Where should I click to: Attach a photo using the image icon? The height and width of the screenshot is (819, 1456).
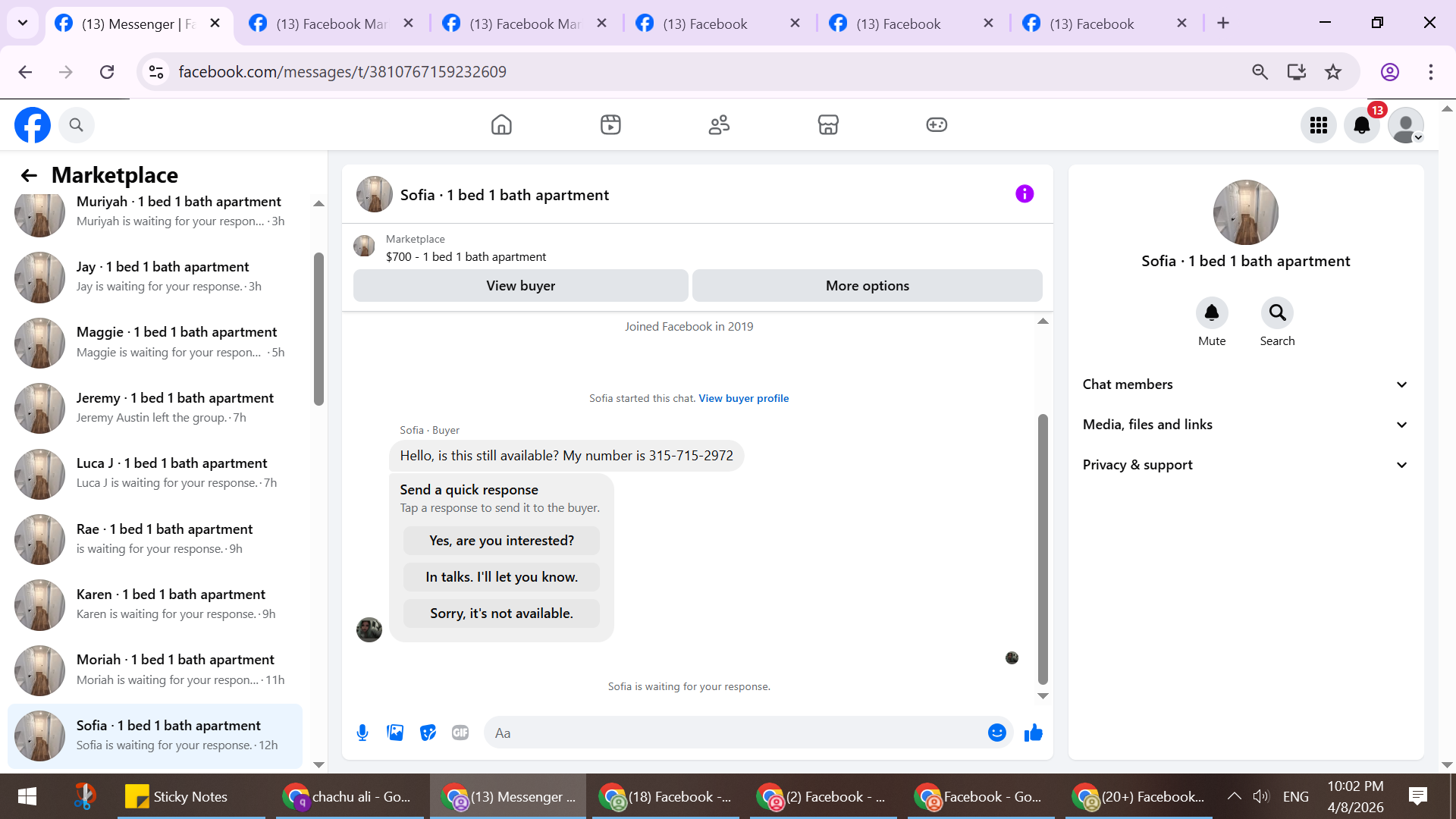coord(395,733)
